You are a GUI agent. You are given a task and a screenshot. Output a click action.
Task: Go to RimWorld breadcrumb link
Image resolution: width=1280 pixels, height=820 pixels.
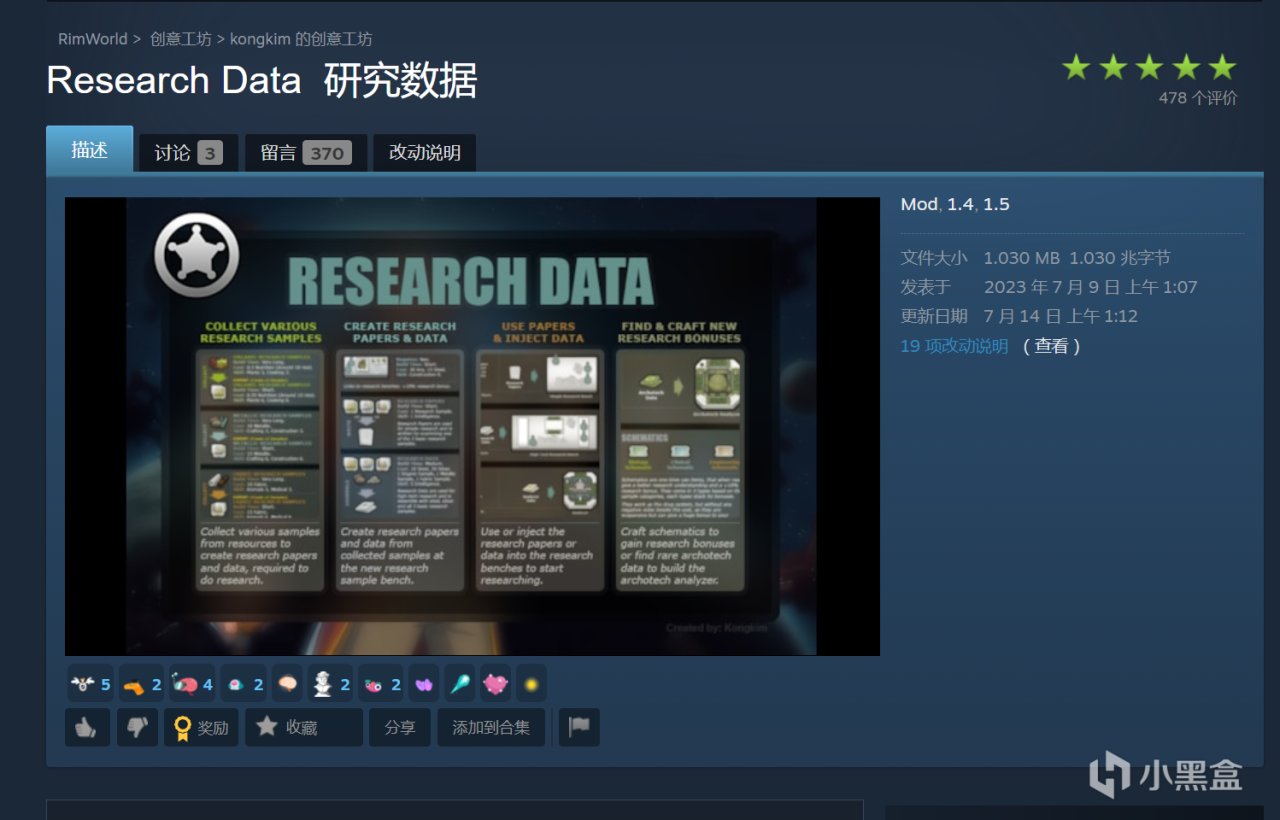pyautogui.click(x=93, y=39)
